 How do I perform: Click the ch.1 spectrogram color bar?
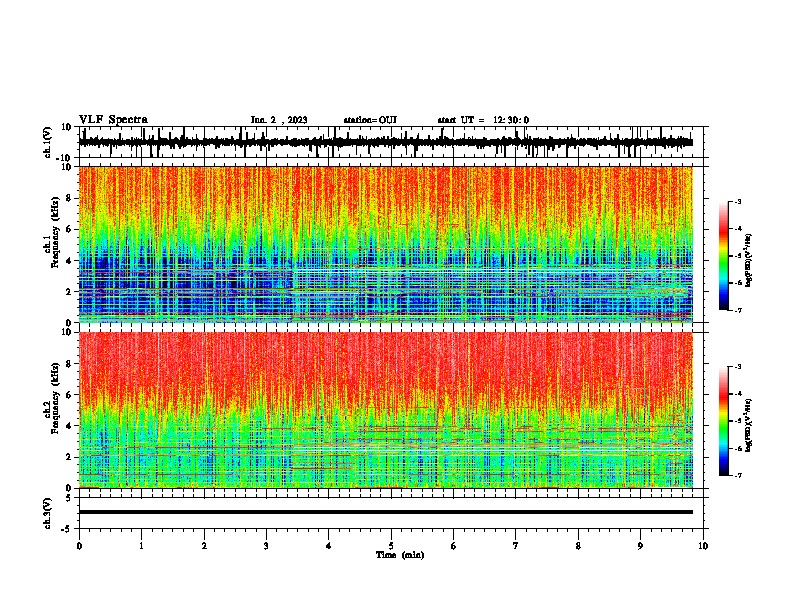724,255
